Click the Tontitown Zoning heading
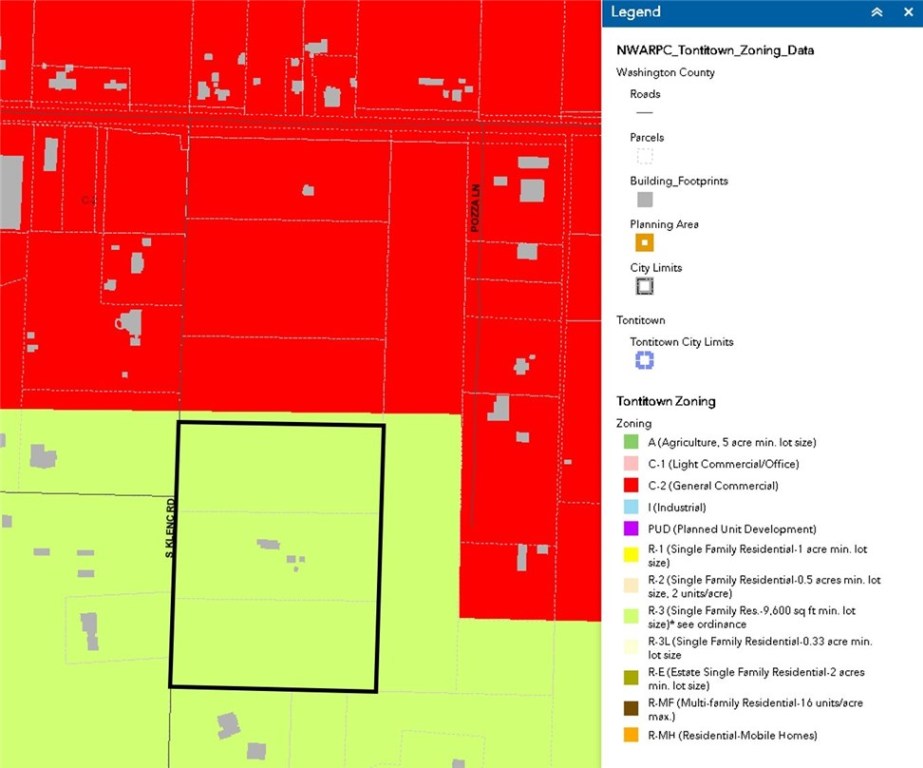923x768 pixels. coord(665,401)
